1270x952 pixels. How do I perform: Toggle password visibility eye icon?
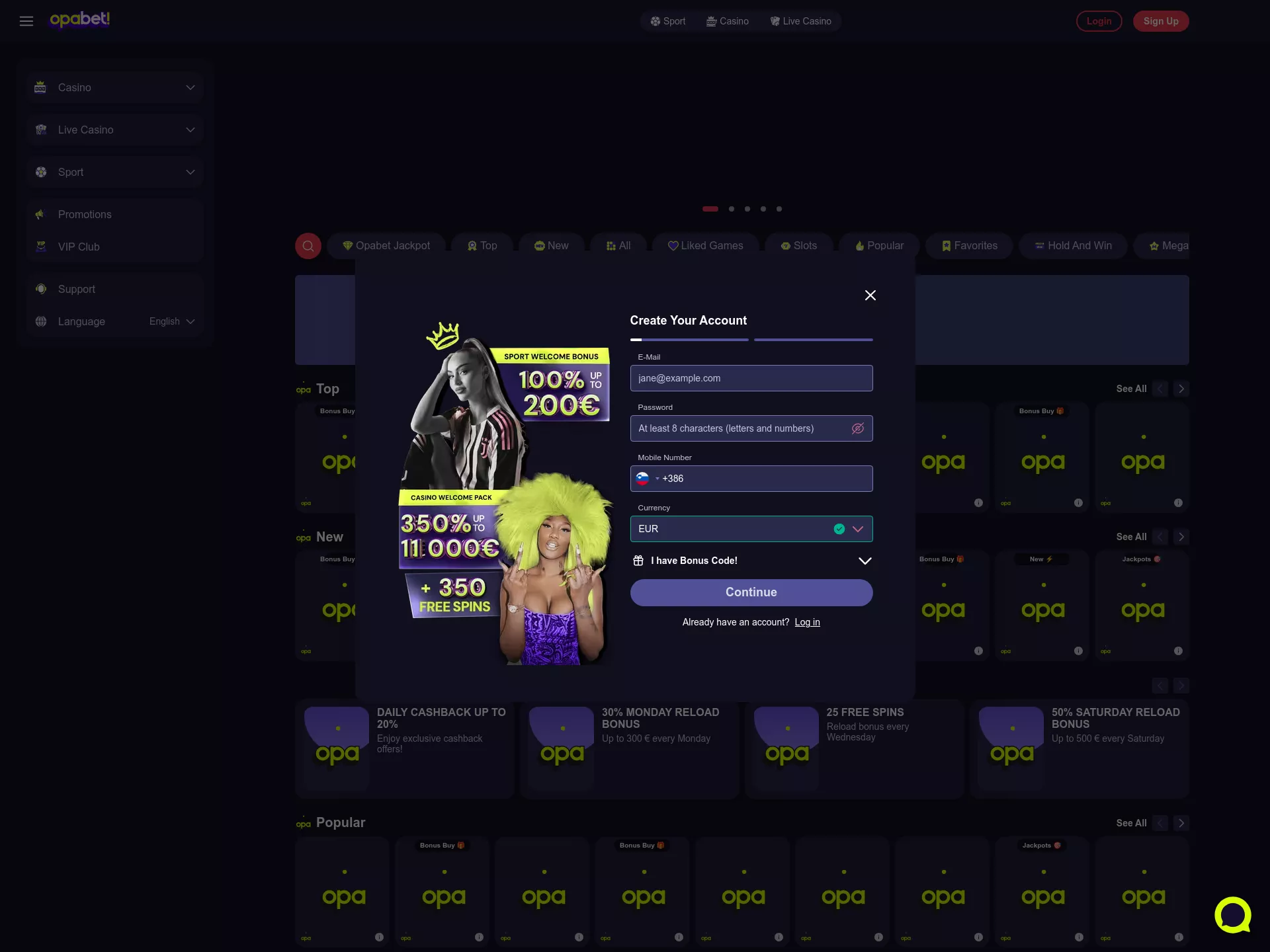[858, 428]
